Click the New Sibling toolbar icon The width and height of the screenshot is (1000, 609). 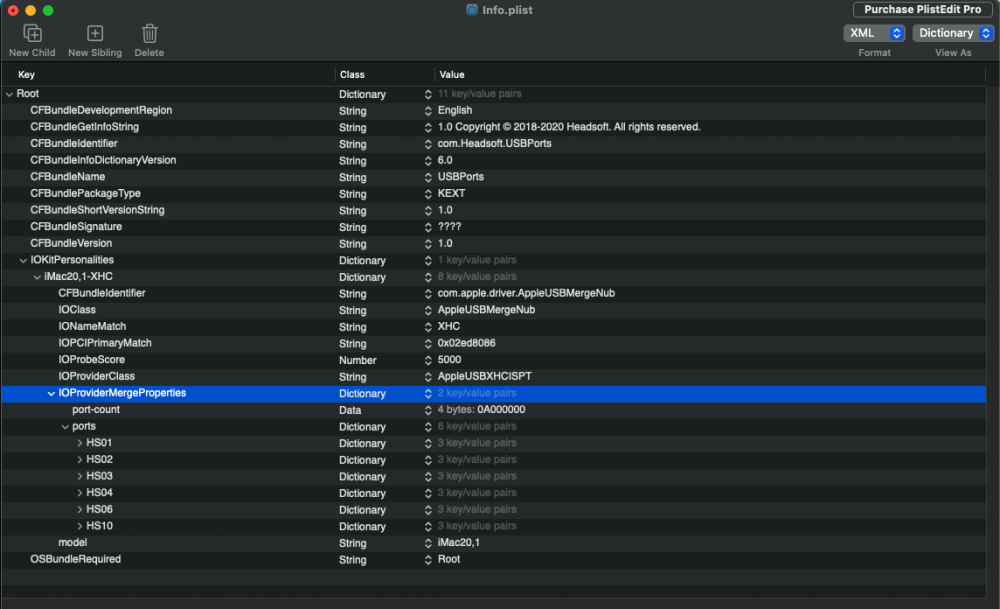coord(95,33)
